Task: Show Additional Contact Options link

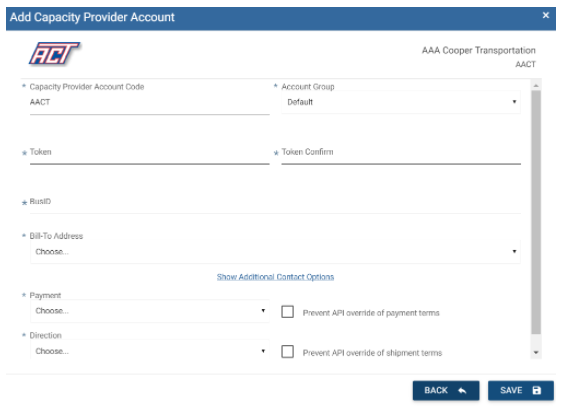Action: 275,277
